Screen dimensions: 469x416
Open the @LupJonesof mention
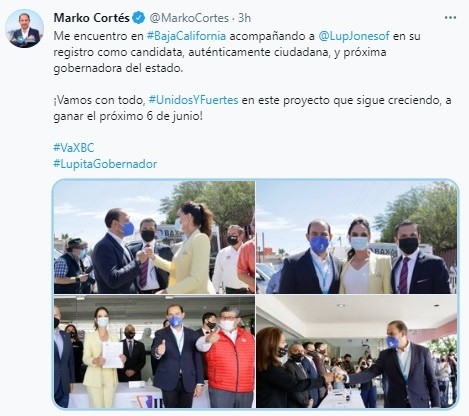(x=354, y=36)
